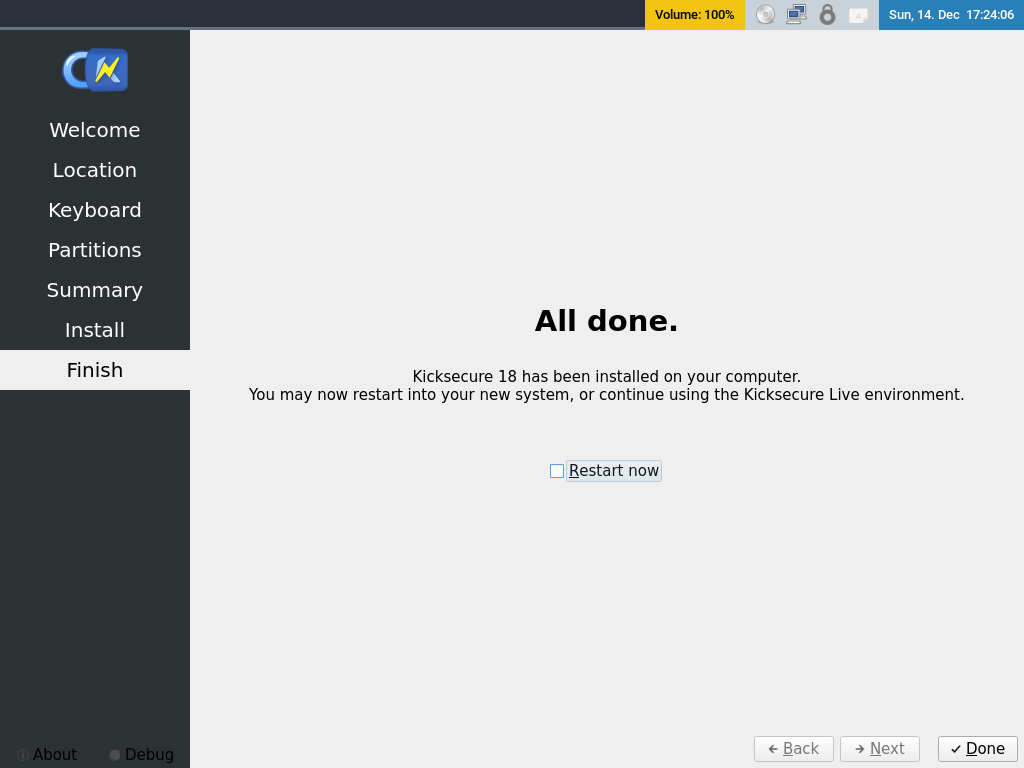This screenshot has height=768, width=1024.
Task: Click the white note tray icon
Action: 858,15
